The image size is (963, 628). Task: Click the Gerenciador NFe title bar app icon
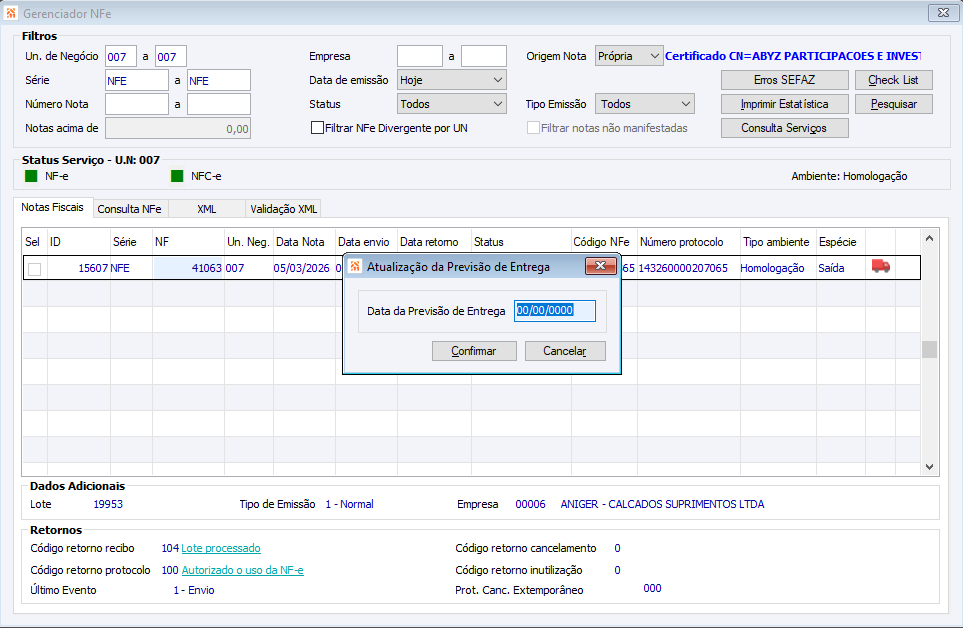11,13
